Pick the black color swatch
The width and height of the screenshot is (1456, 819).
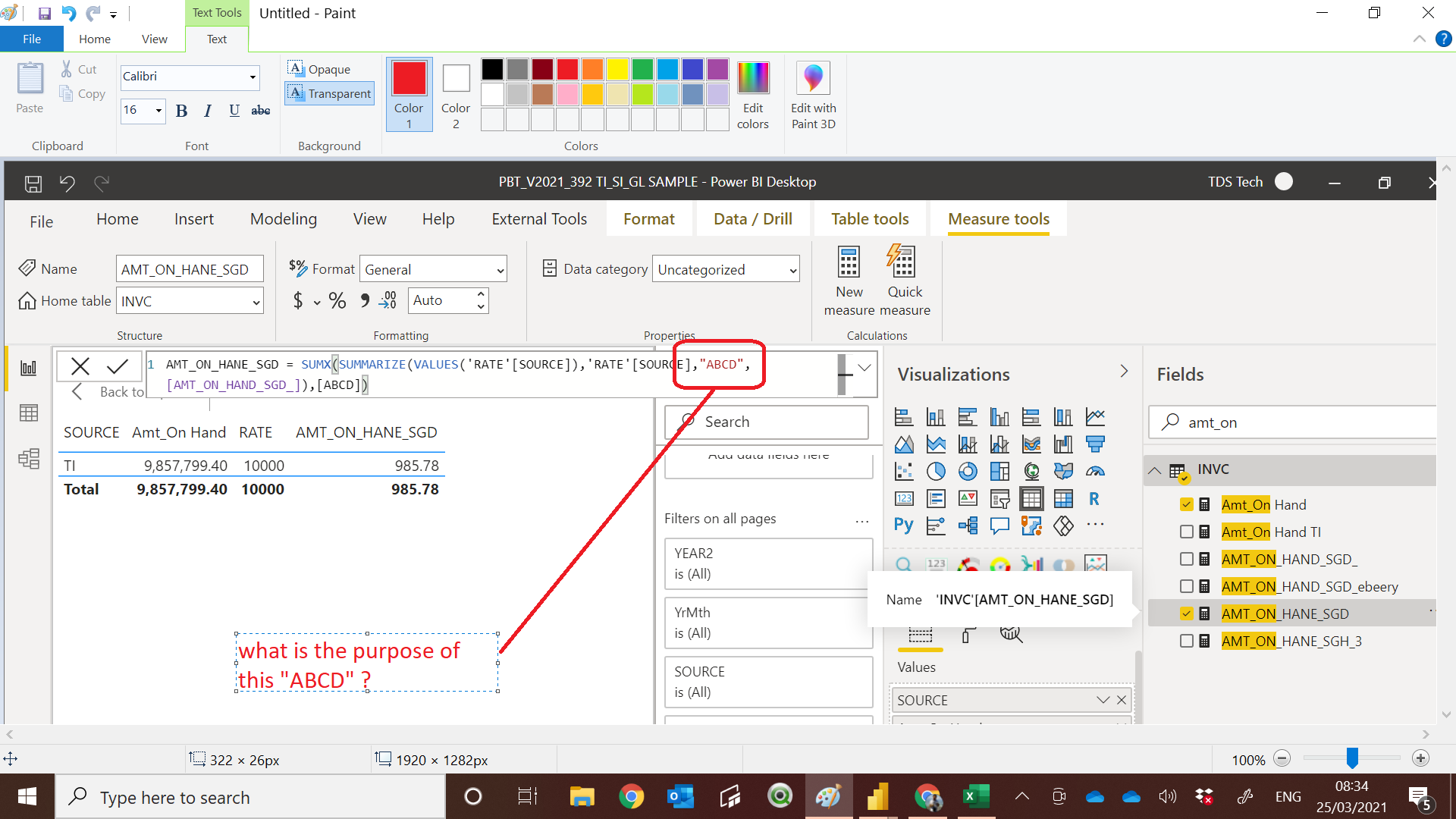coord(492,70)
